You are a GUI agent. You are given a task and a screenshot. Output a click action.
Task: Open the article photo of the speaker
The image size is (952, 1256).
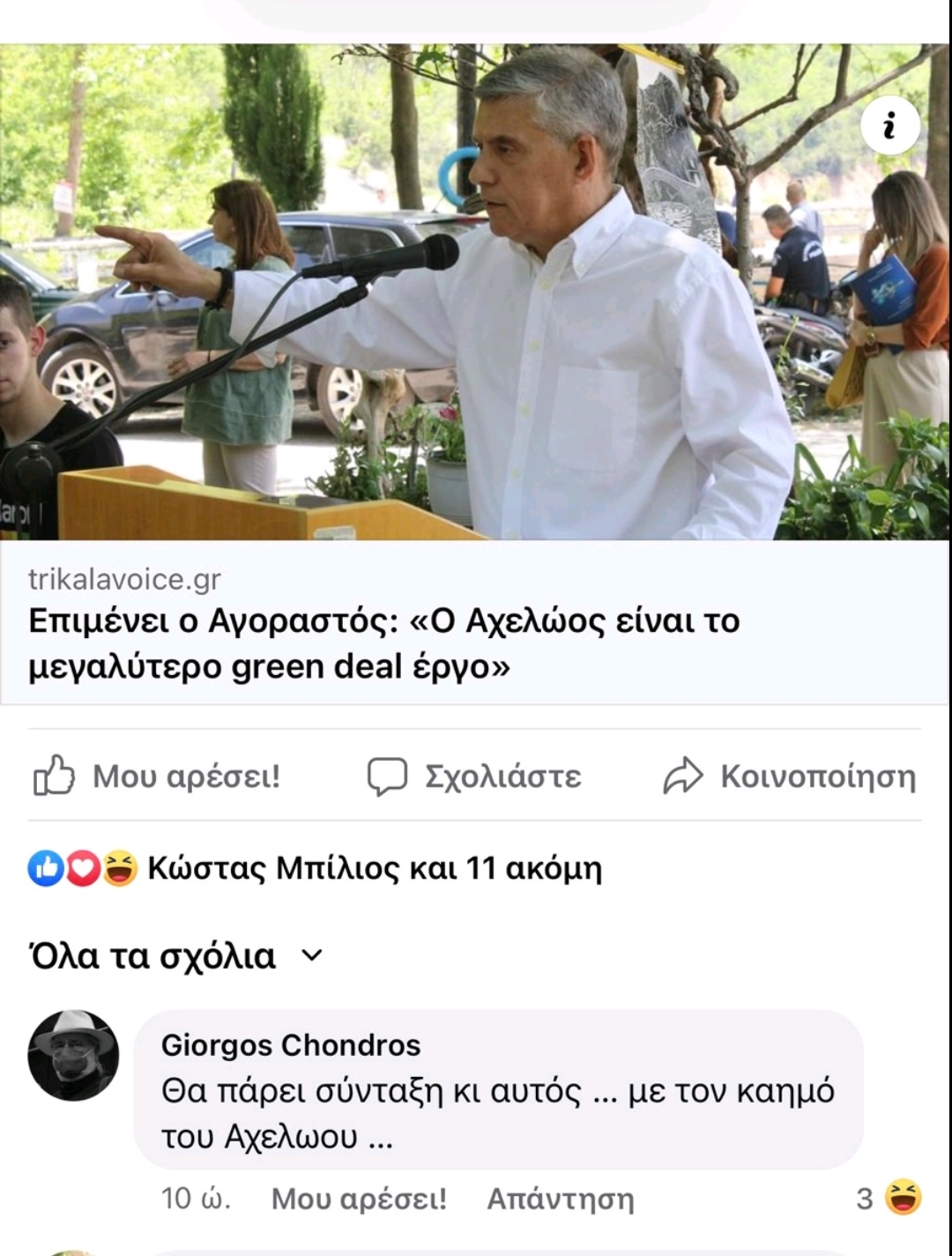pyautogui.click(x=475, y=292)
